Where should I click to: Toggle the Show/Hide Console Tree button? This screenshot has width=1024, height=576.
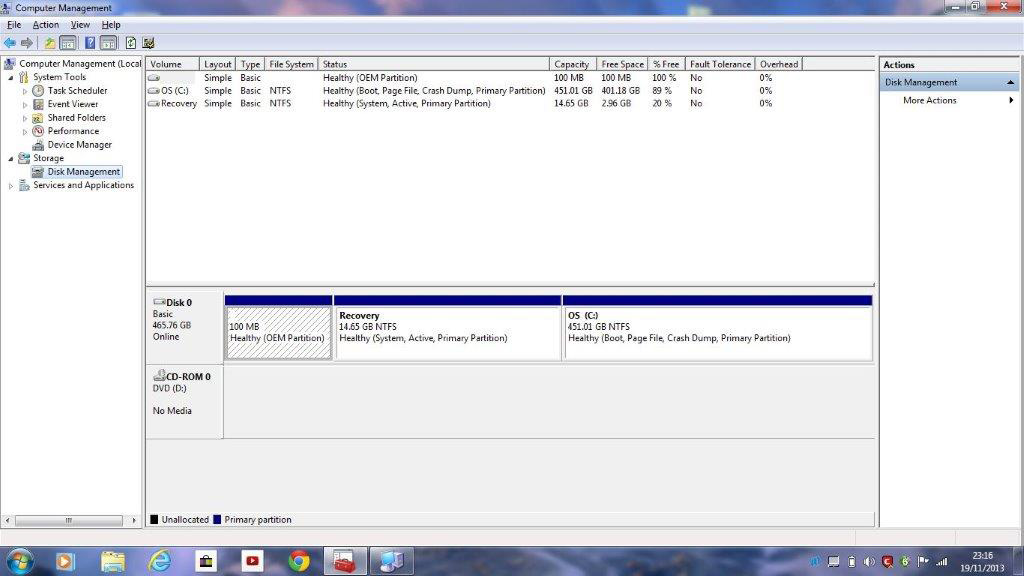point(67,43)
